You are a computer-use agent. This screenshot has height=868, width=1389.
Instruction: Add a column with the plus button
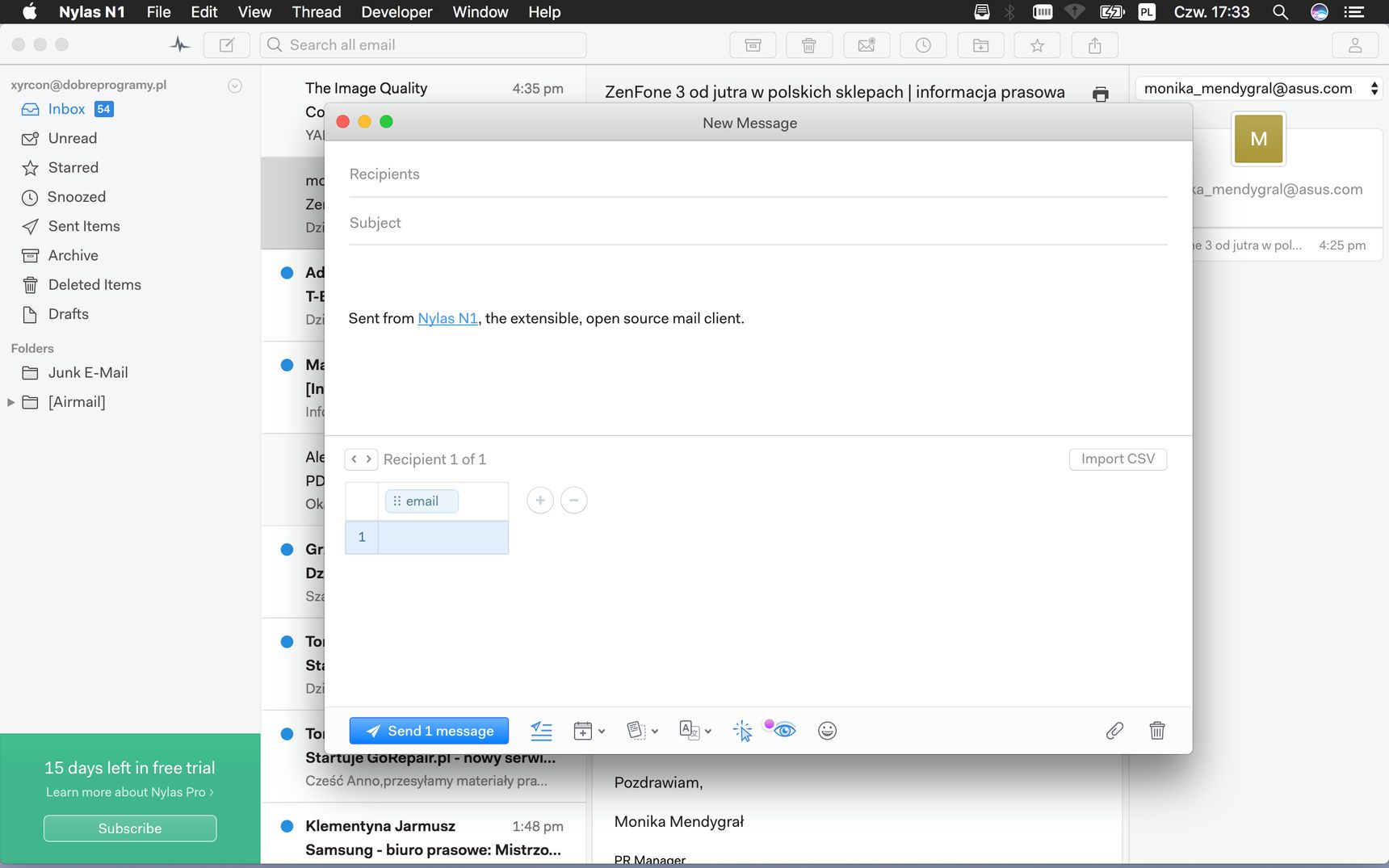(540, 501)
